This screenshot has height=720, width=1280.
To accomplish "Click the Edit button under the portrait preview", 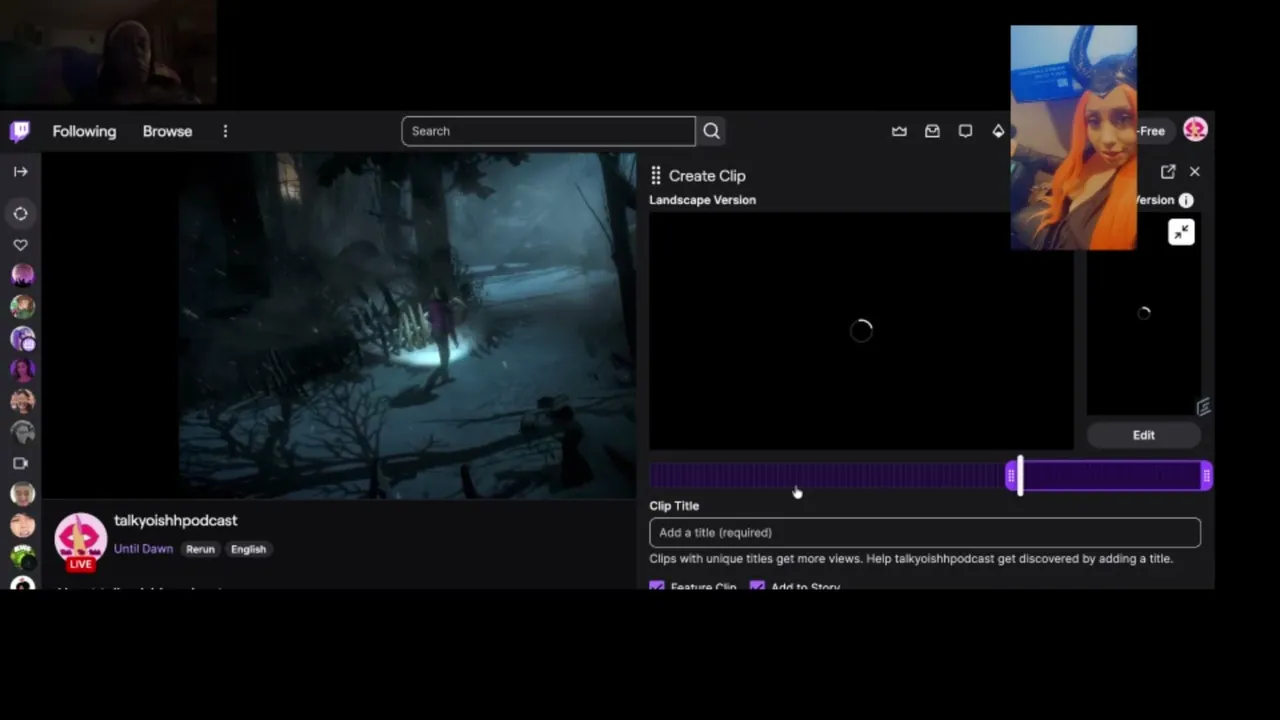I will pyautogui.click(x=1144, y=435).
